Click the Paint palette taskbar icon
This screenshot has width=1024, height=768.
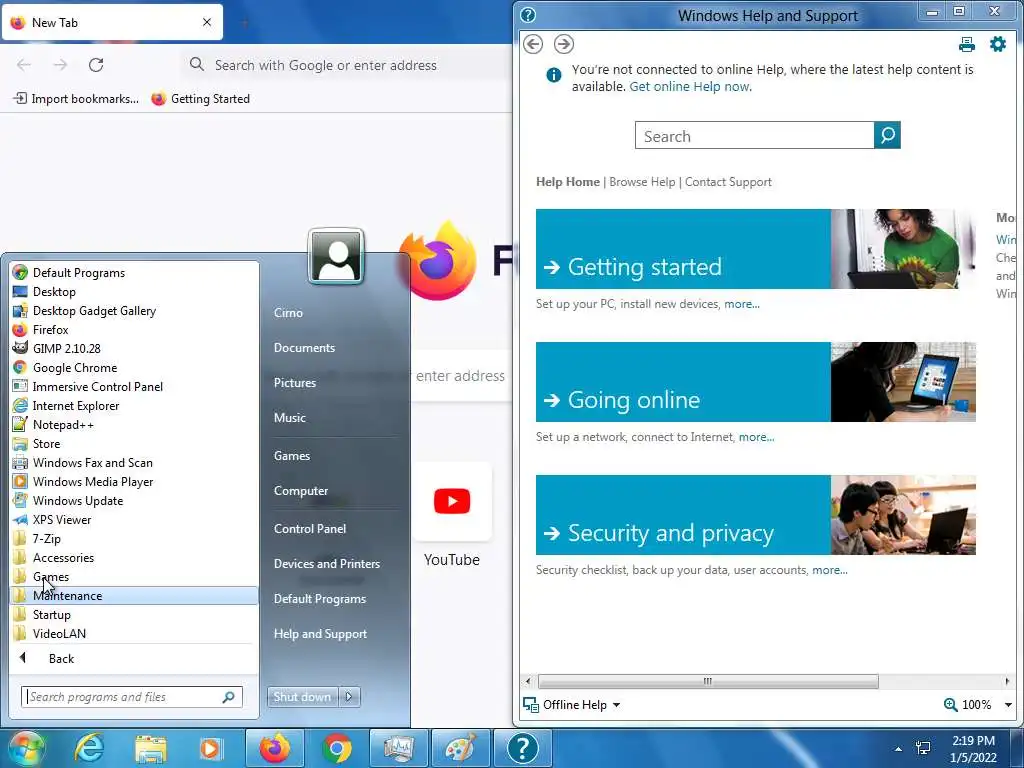[460, 748]
